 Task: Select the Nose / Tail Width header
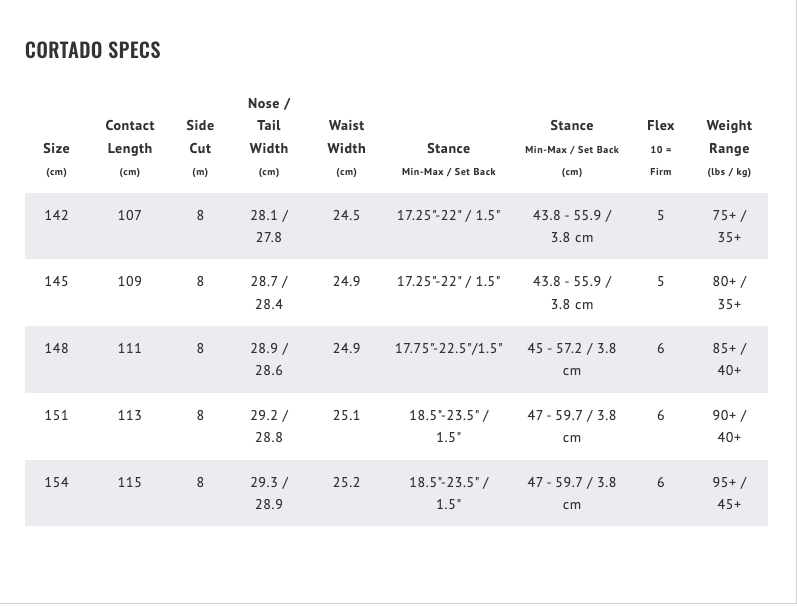pyautogui.click(x=269, y=126)
